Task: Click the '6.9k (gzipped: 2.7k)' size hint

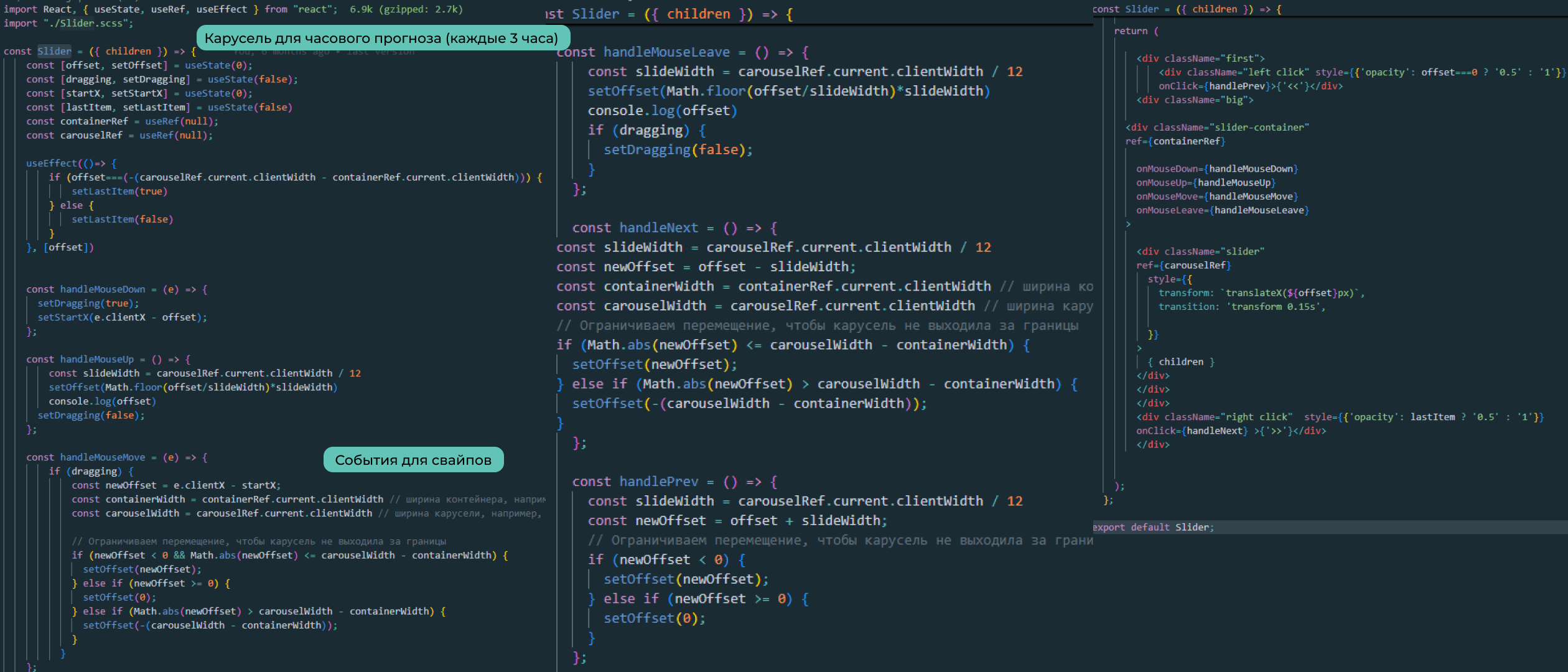Action: click(406, 9)
